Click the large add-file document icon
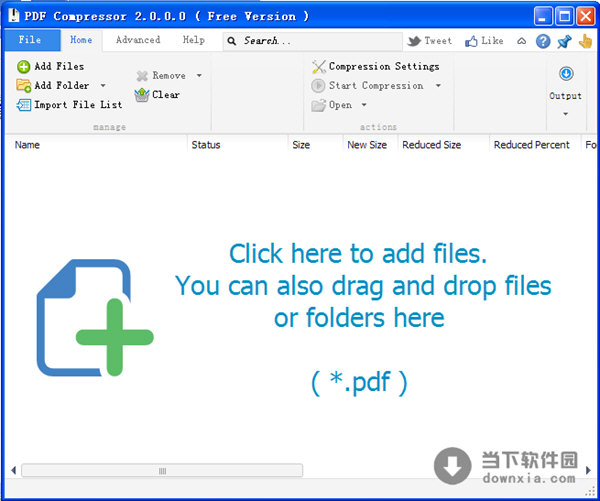Screen dimensions: 600x501 pyautogui.click(x=95, y=317)
